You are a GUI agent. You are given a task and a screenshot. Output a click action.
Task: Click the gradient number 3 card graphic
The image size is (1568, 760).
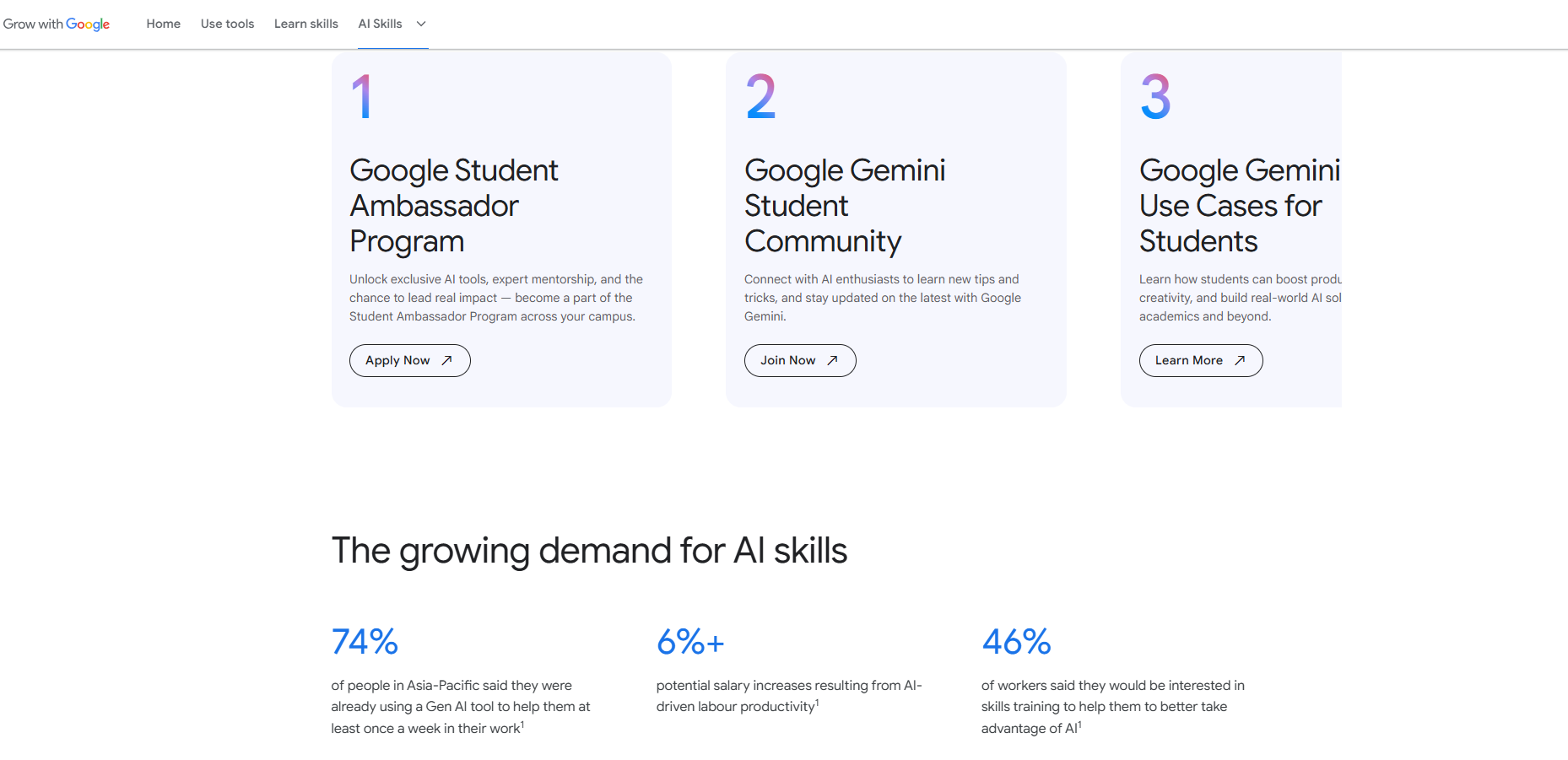pos(1155,97)
